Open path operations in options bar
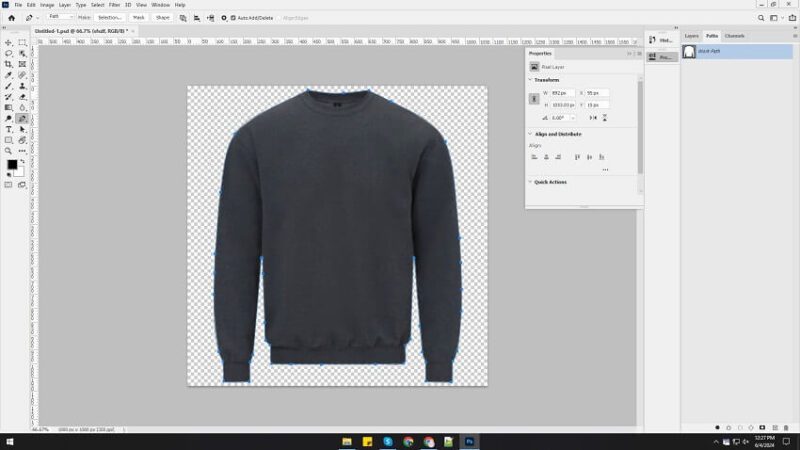Viewport: 800px width, 450px height. (x=183, y=18)
